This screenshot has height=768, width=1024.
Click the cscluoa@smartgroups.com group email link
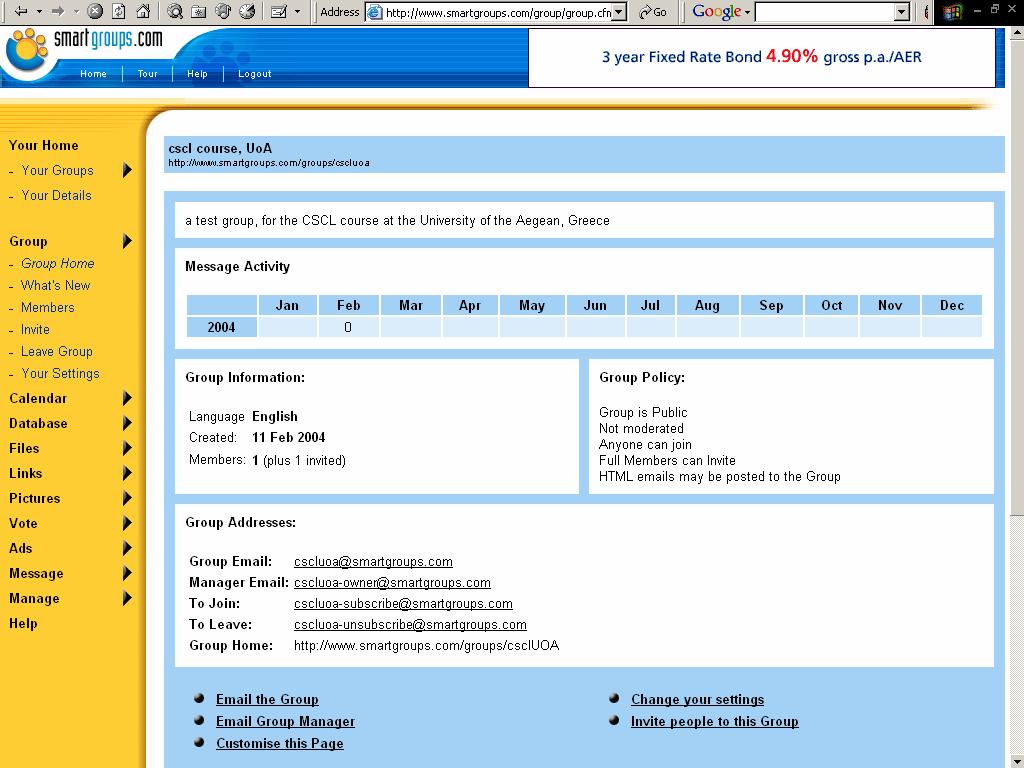coord(374,562)
